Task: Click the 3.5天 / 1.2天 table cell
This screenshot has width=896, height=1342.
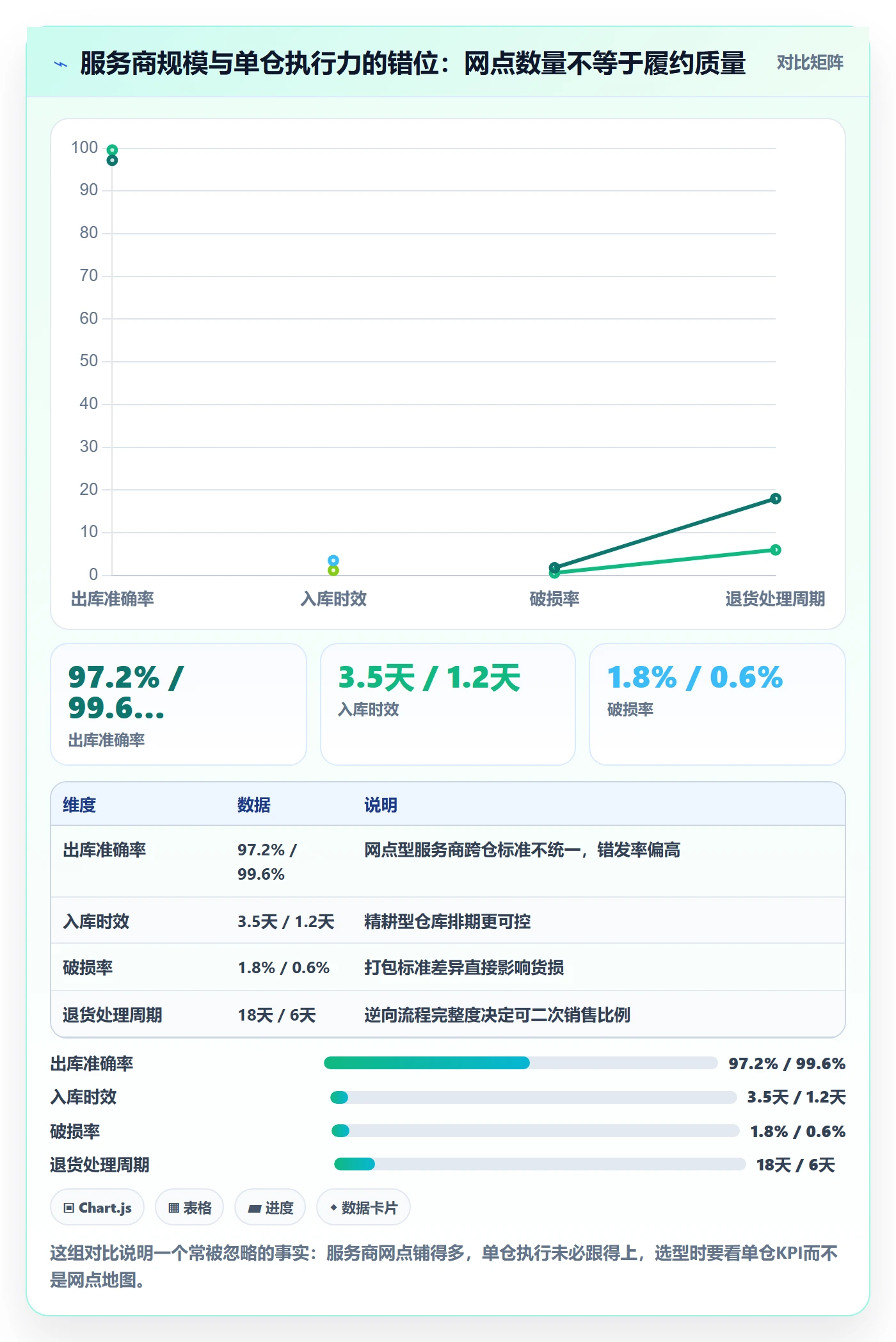Action: click(x=286, y=921)
